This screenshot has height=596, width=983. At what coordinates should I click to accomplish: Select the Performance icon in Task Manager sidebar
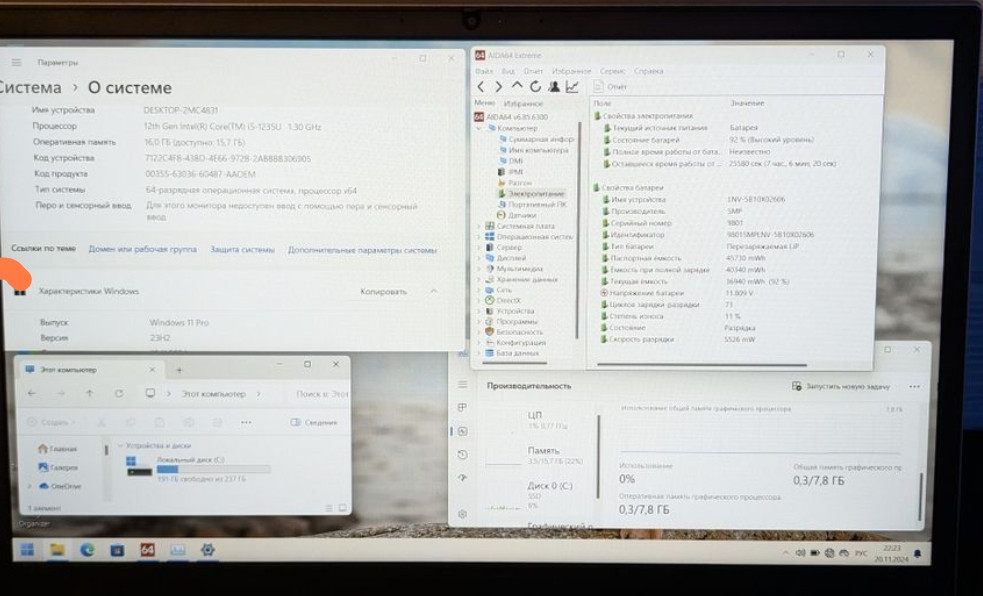coord(461,430)
